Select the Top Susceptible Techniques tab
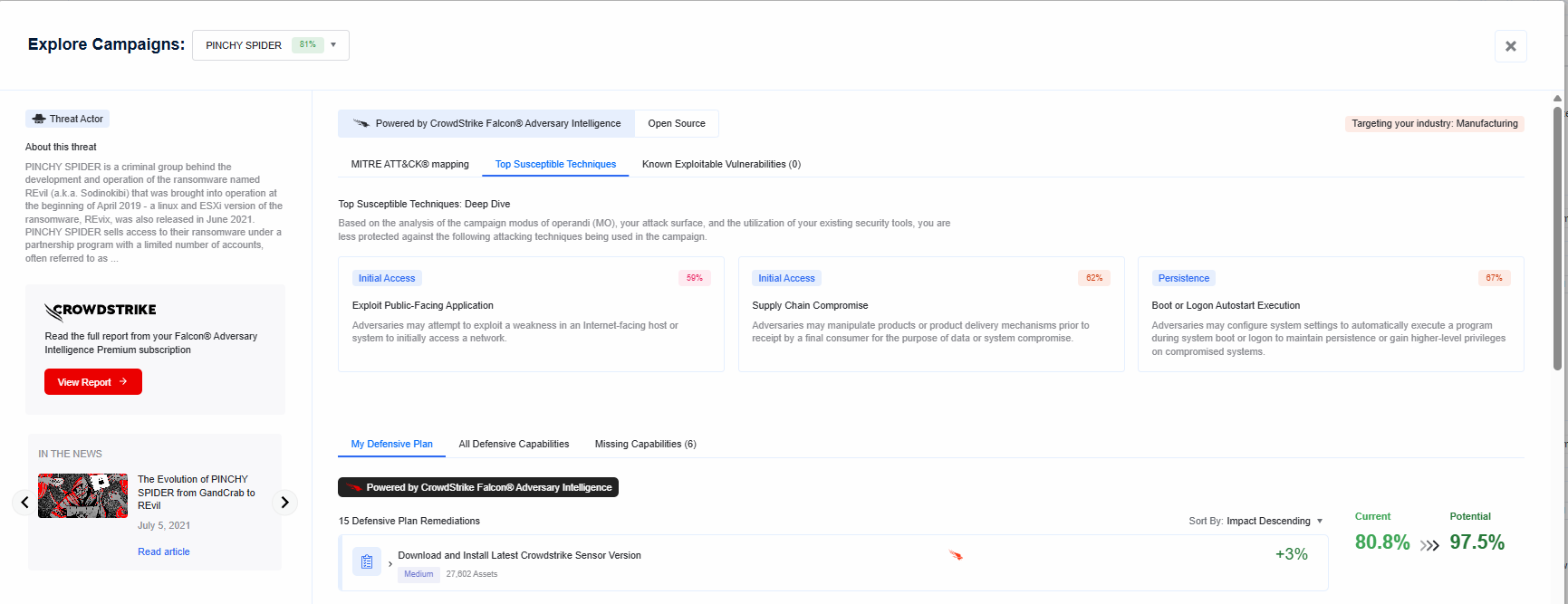The width and height of the screenshot is (1568, 604). pyautogui.click(x=555, y=164)
